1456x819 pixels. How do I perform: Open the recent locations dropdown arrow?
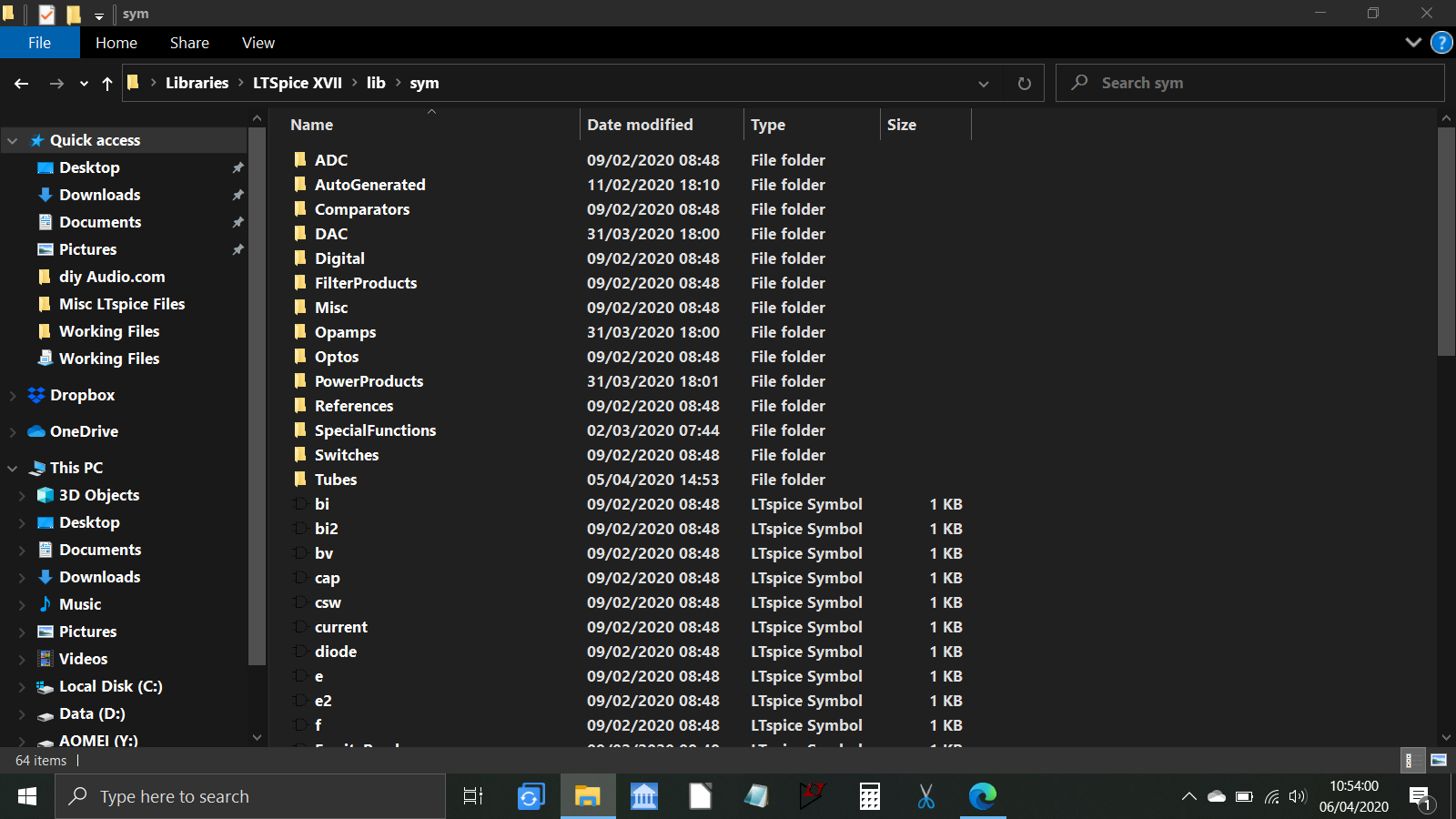tap(84, 84)
